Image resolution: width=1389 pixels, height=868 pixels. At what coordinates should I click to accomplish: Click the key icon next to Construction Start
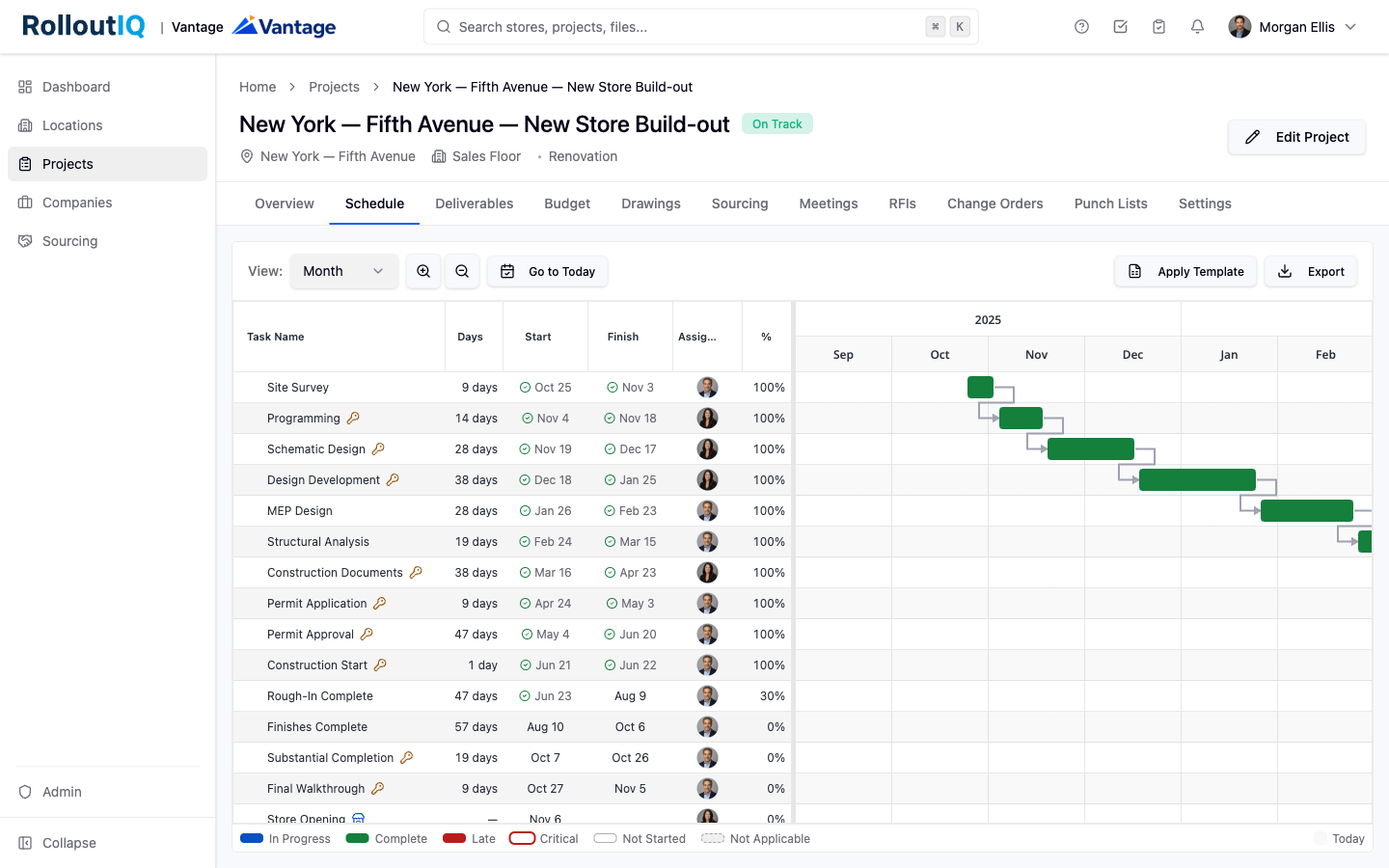[380, 665]
